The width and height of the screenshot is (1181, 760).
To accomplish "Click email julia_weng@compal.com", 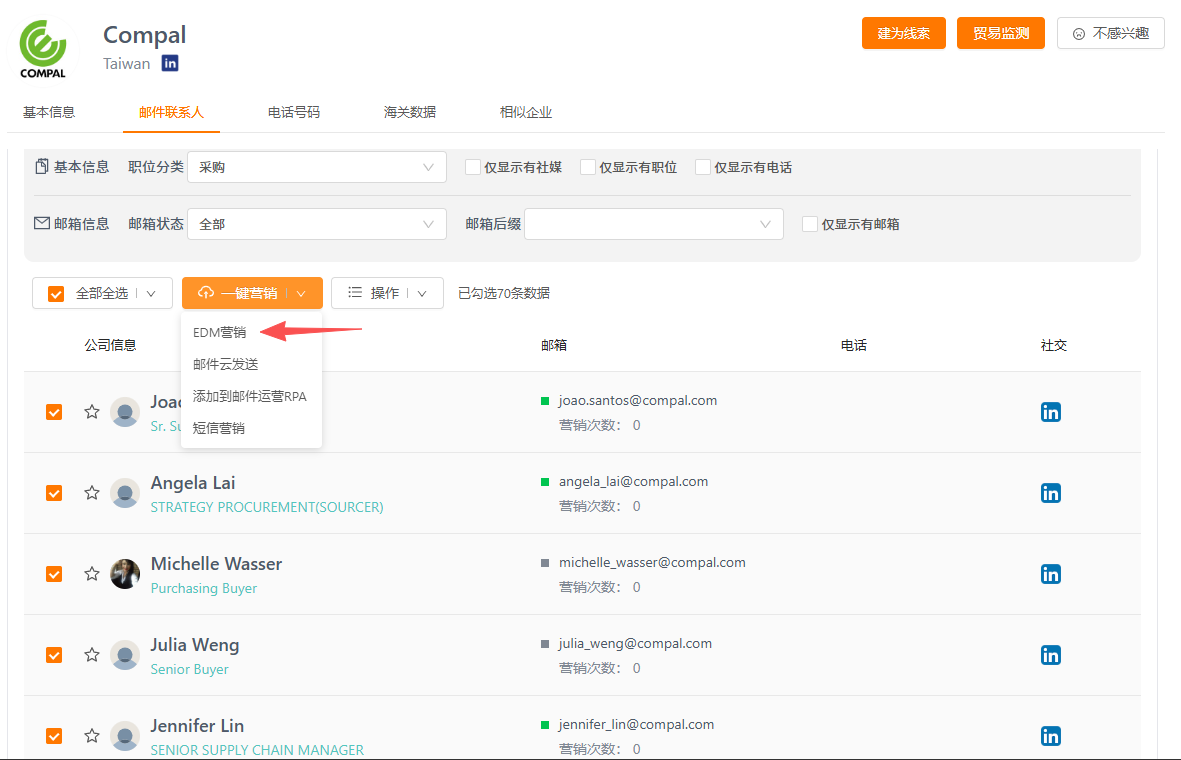I will click(x=635, y=643).
